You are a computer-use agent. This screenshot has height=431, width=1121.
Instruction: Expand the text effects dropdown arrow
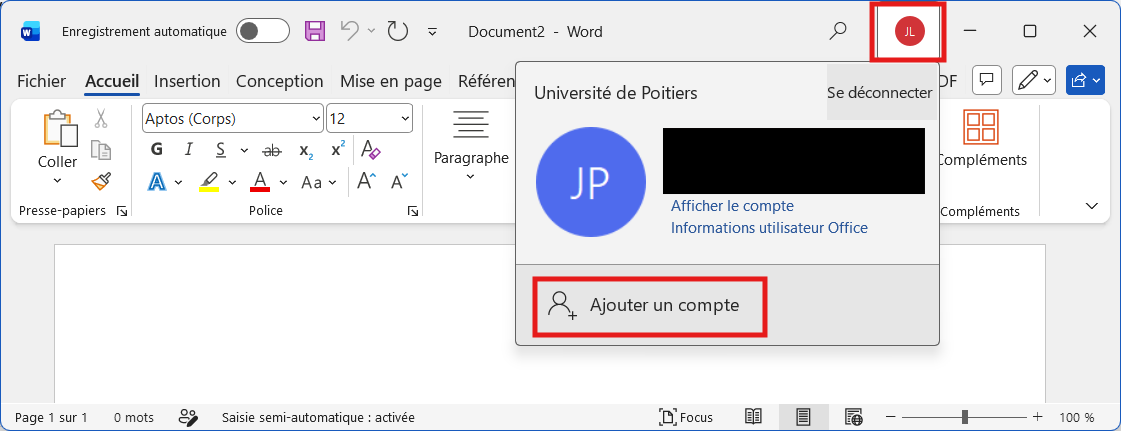pos(179,183)
